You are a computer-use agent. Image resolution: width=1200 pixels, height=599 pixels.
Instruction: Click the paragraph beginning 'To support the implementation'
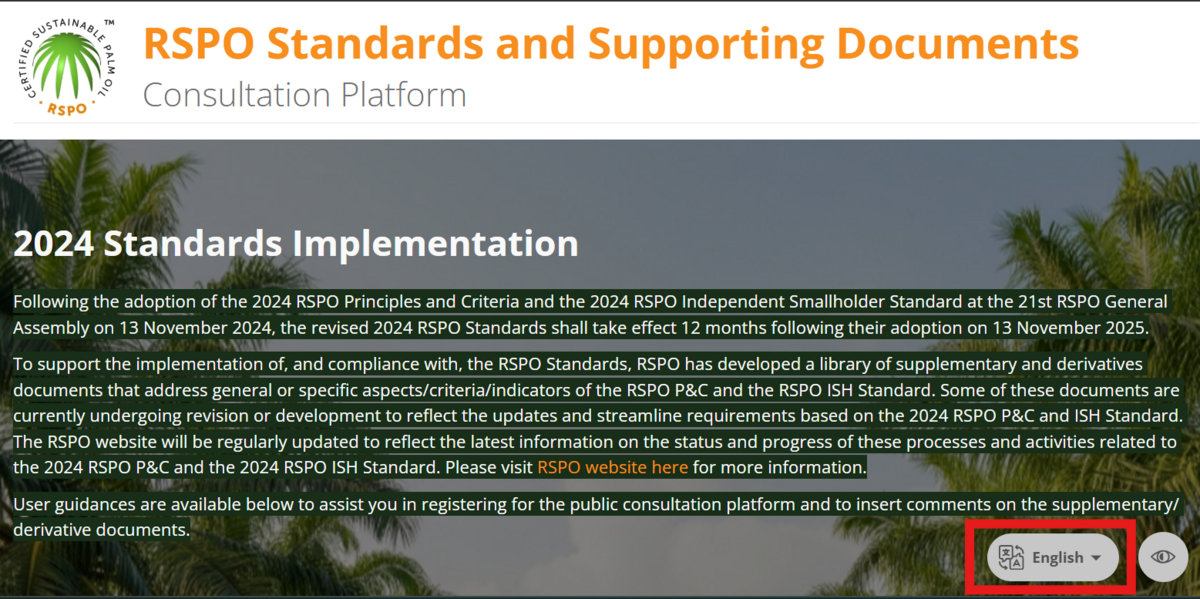pos(590,415)
